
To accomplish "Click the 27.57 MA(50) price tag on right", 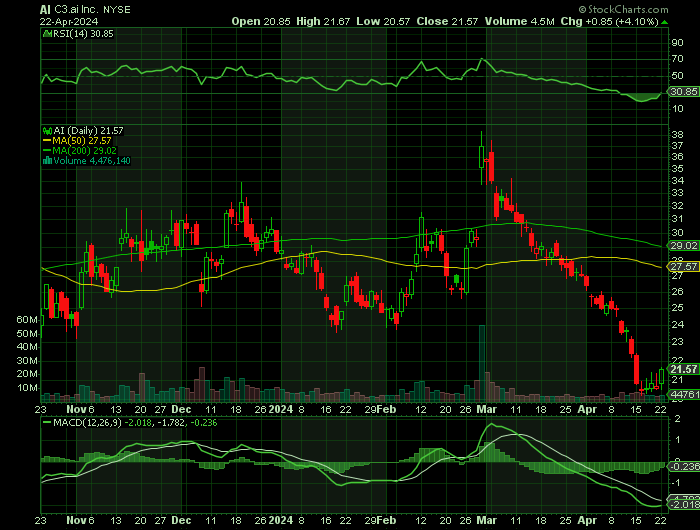I will [684, 267].
